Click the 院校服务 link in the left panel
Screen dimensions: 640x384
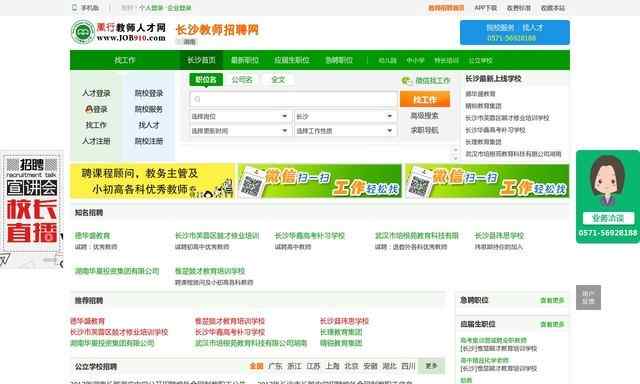click(149, 109)
